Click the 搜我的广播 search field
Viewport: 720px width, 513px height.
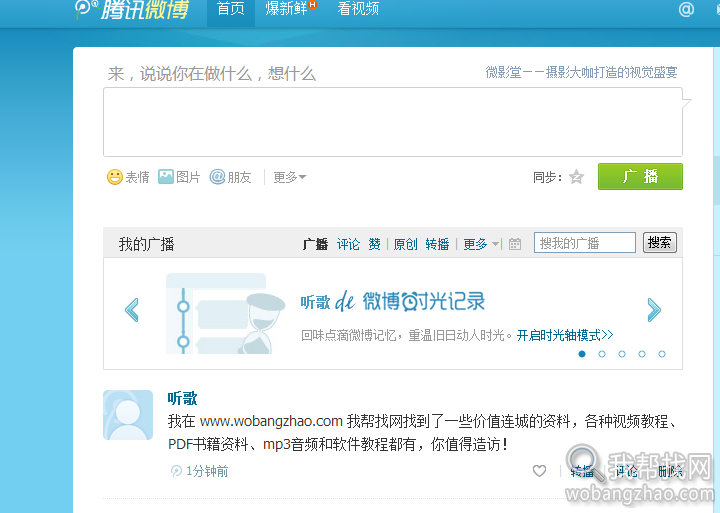click(x=585, y=242)
